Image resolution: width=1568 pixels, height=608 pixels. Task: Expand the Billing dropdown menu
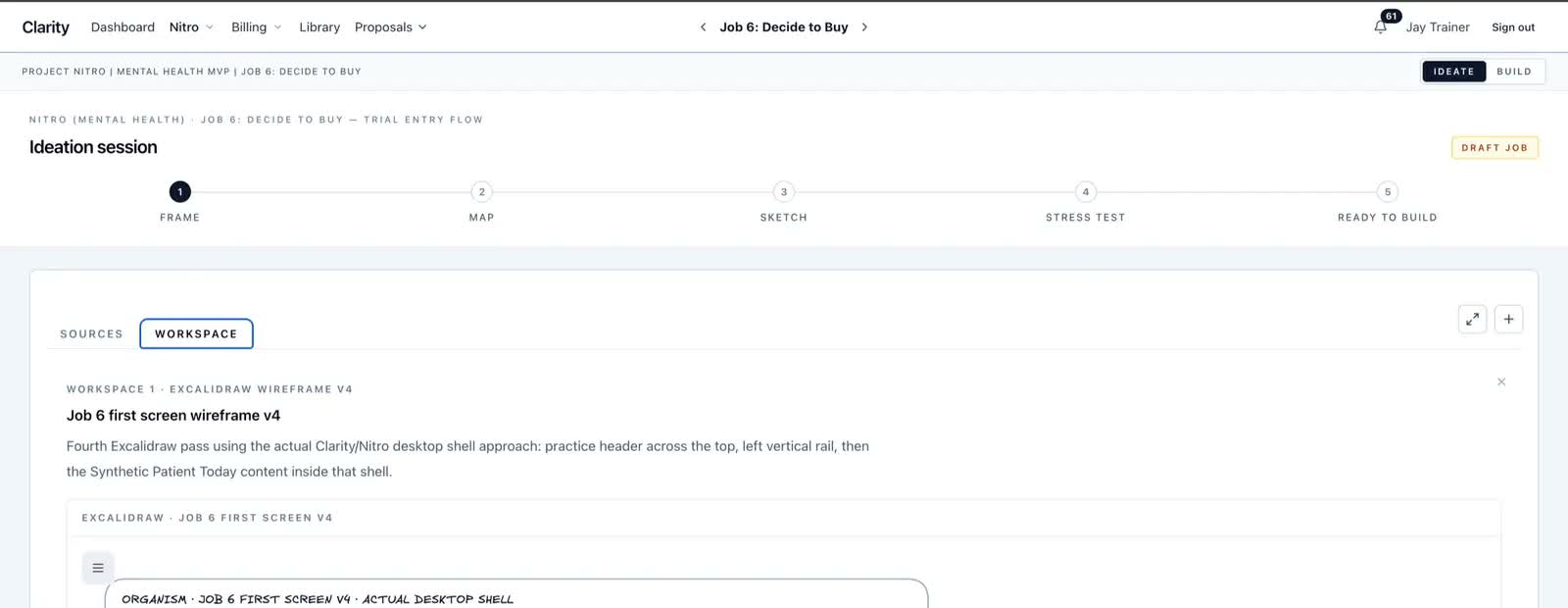pos(256,27)
